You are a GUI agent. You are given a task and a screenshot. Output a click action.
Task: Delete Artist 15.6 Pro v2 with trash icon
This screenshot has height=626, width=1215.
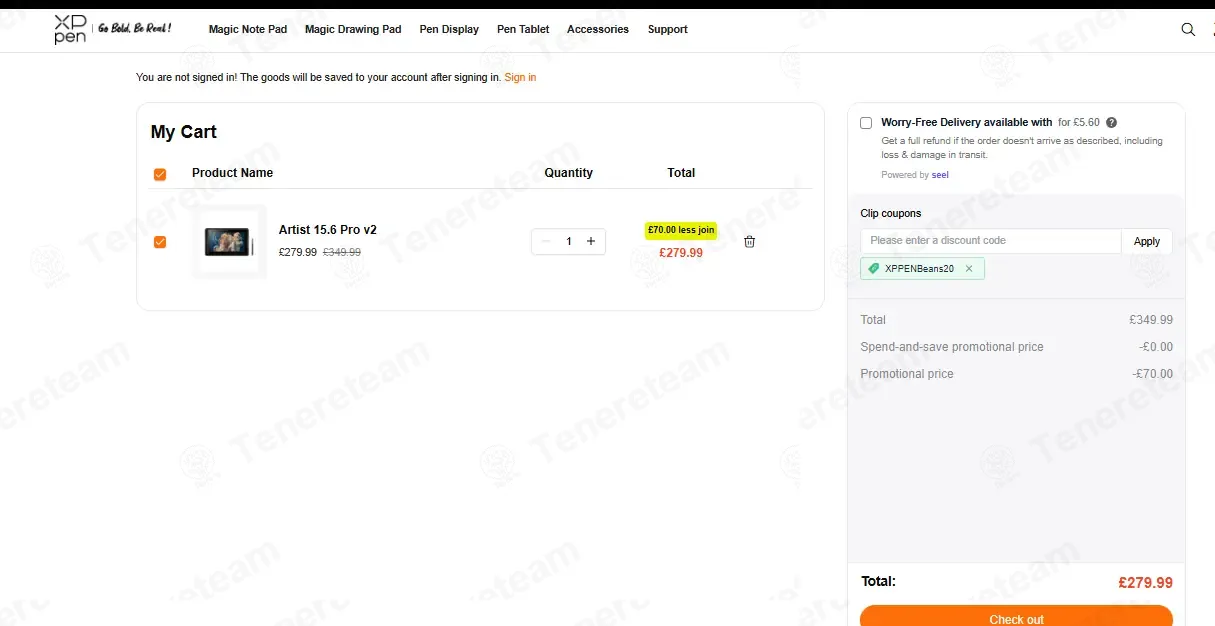coord(750,242)
